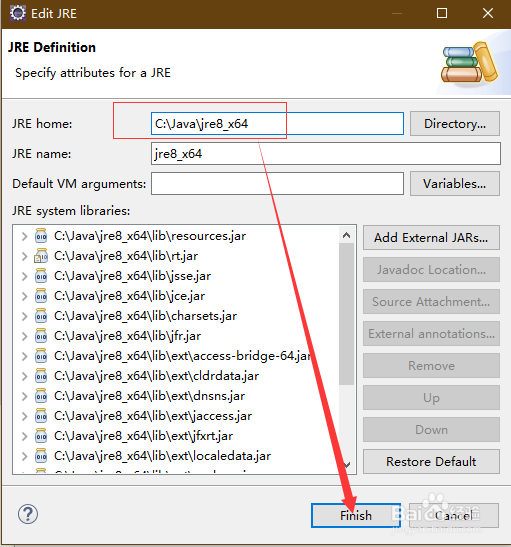Confirm with the Finish button
Screen dimensions: 511x547
(x=356, y=515)
